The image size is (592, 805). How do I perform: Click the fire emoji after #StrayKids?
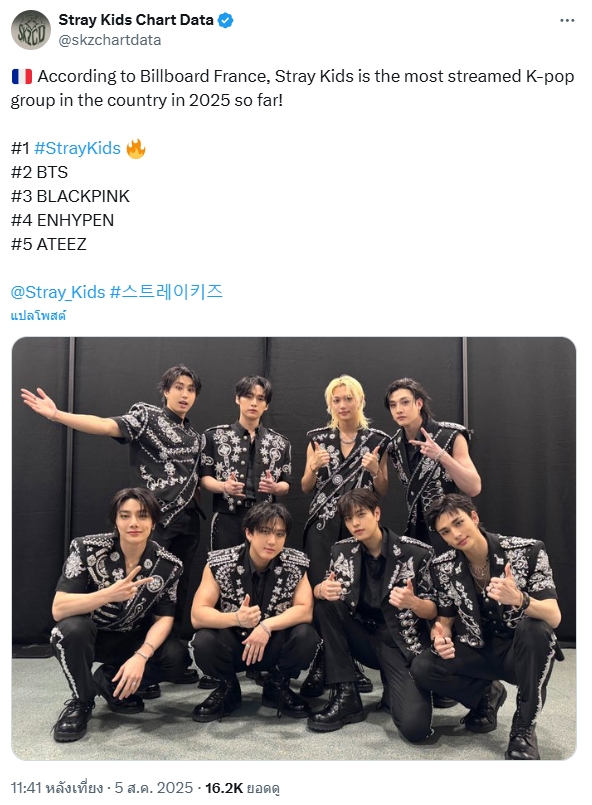136,148
